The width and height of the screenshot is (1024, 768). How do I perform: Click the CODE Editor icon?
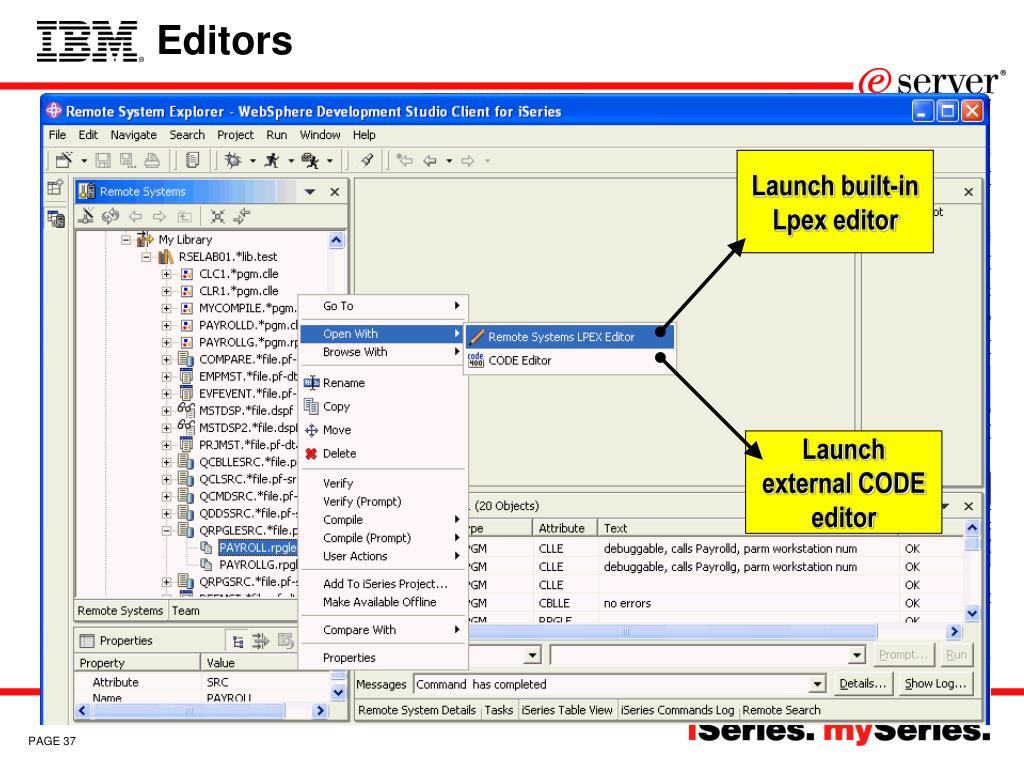pyautogui.click(x=476, y=360)
